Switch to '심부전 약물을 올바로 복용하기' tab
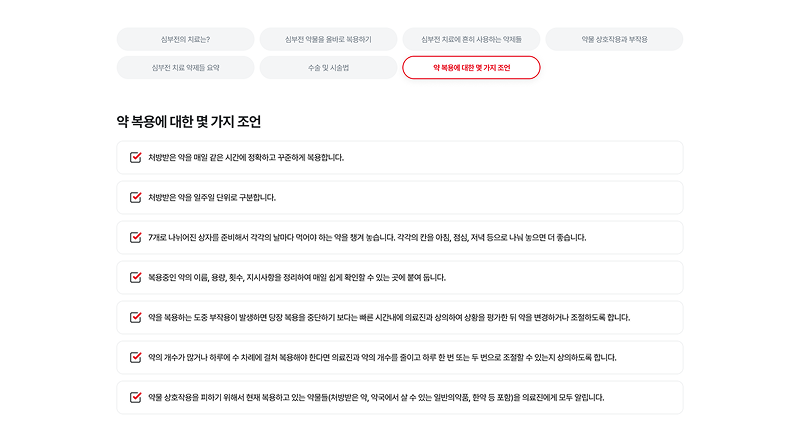Viewport: 800px width, 448px height. coord(328,39)
